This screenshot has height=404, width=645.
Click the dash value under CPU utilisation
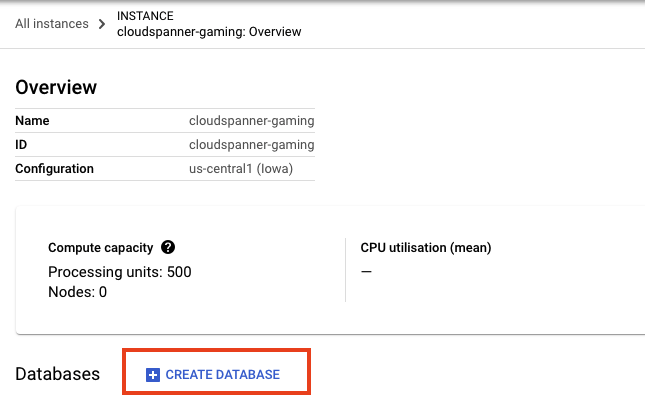(x=366, y=272)
